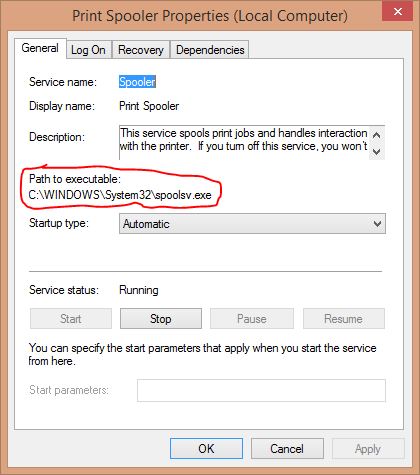Close the Print Spooler Properties window
This screenshot has width=420, height=475.
click(x=398, y=11)
